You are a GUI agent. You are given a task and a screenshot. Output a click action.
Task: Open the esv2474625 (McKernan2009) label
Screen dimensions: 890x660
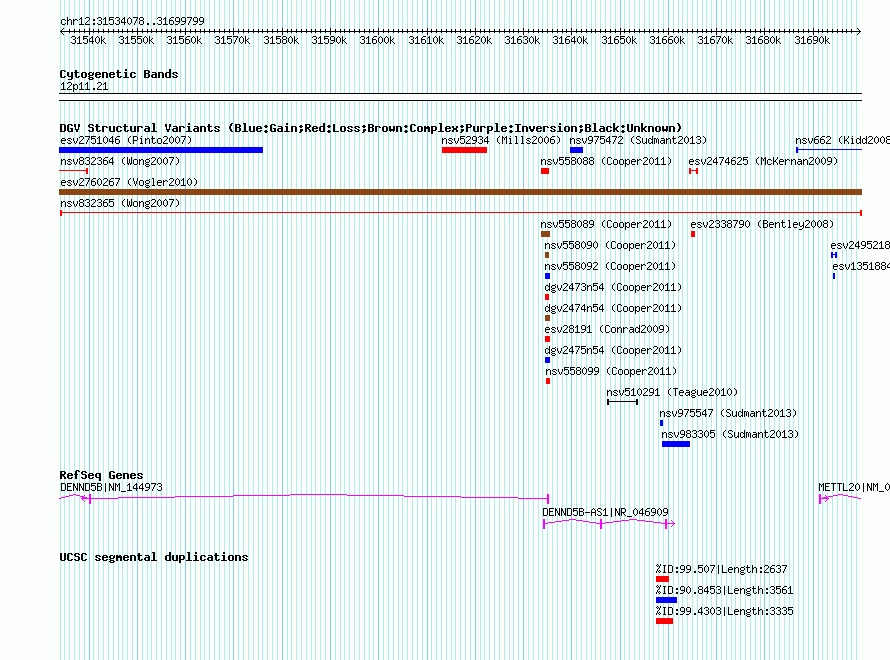[763, 161]
